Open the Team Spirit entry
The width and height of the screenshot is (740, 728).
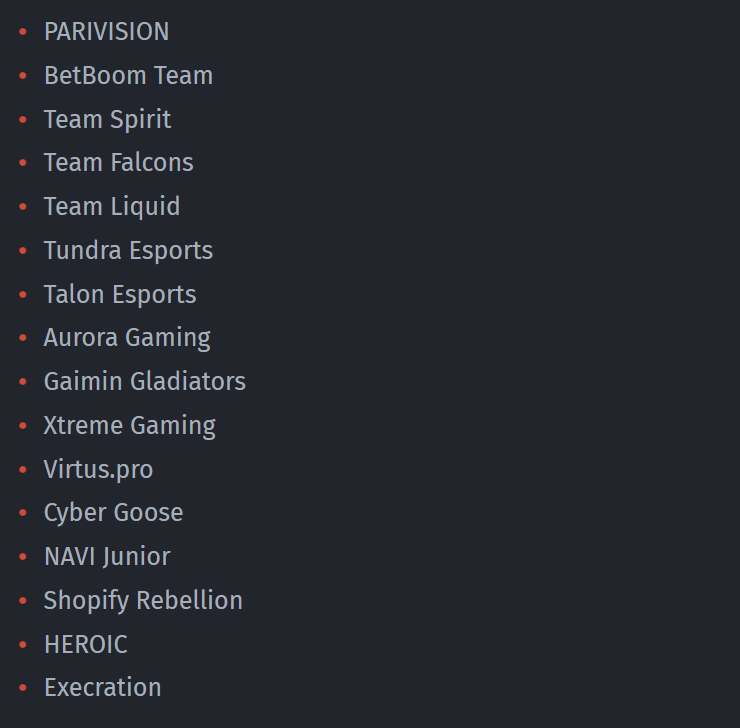click(107, 120)
